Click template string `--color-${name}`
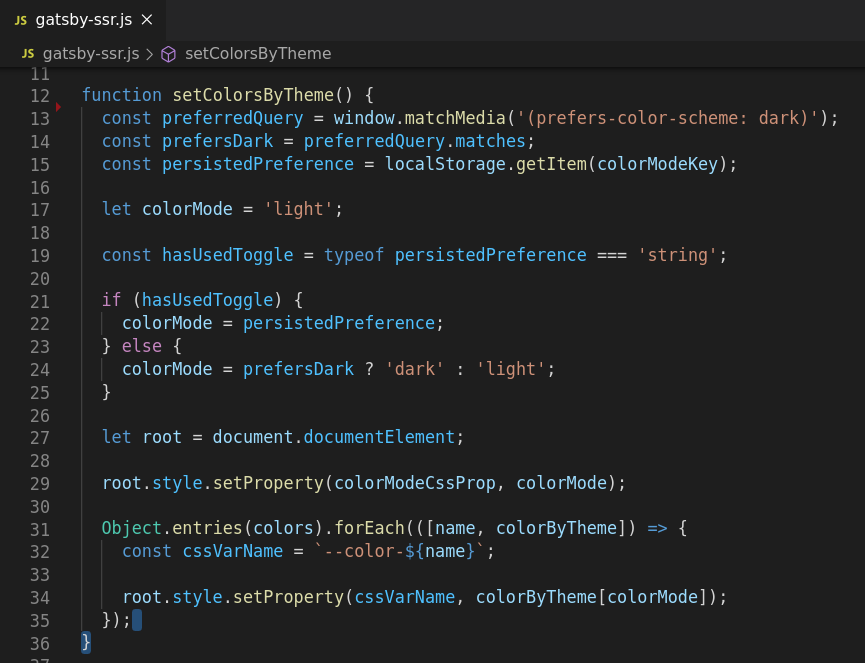This screenshot has width=865, height=663. point(399,552)
